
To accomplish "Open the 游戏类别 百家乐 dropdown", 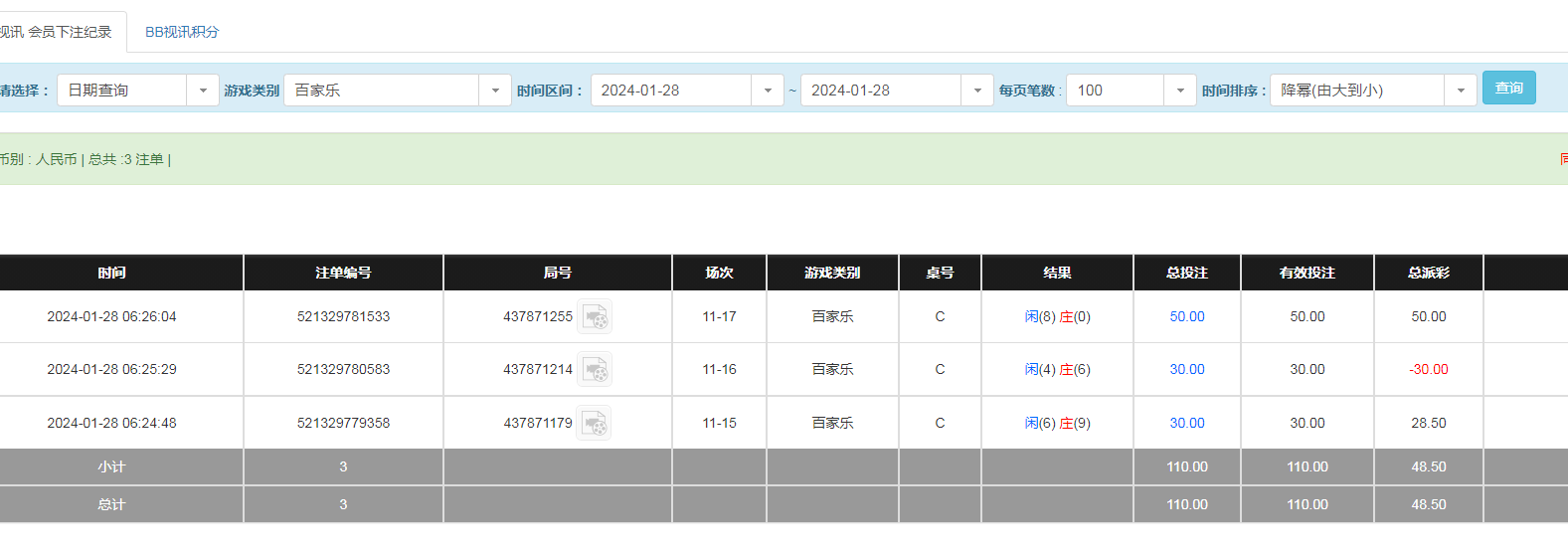I will pos(495,91).
